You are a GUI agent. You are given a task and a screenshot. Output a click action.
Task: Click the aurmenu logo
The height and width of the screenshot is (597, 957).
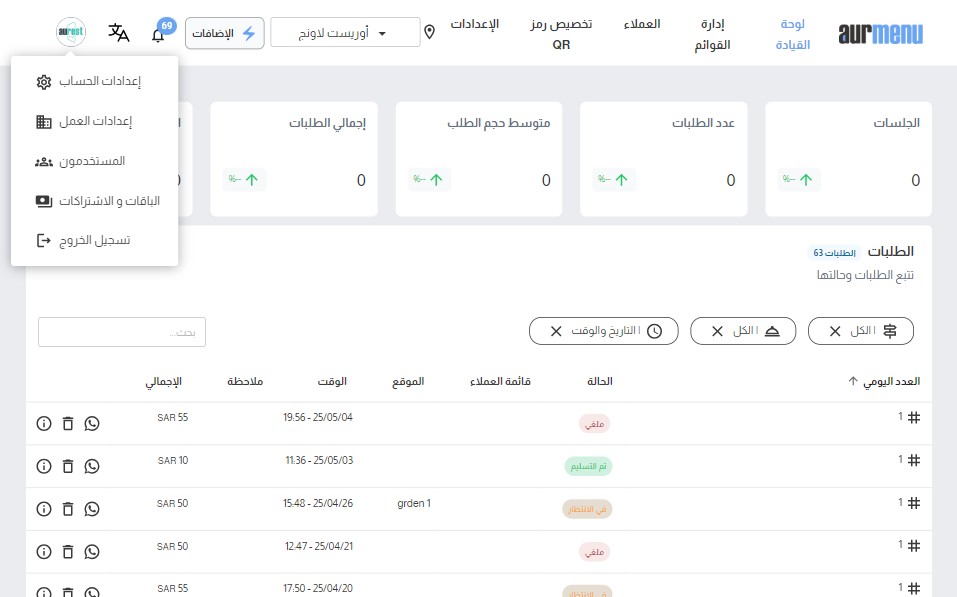coord(880,34)
